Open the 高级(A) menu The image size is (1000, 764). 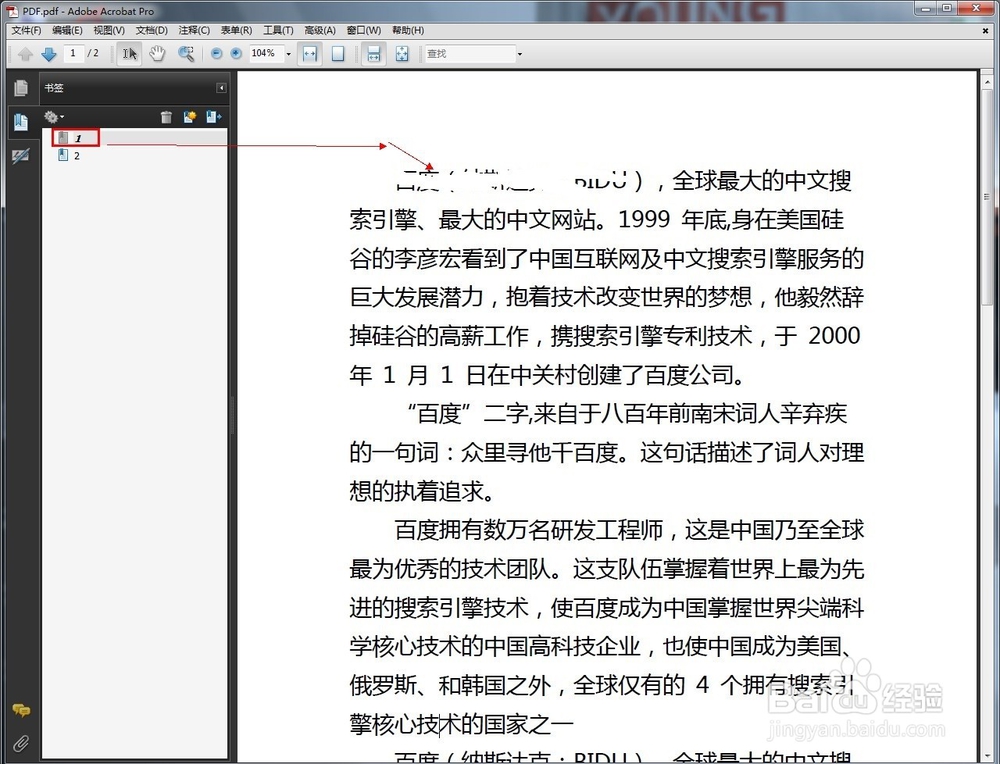320,30
